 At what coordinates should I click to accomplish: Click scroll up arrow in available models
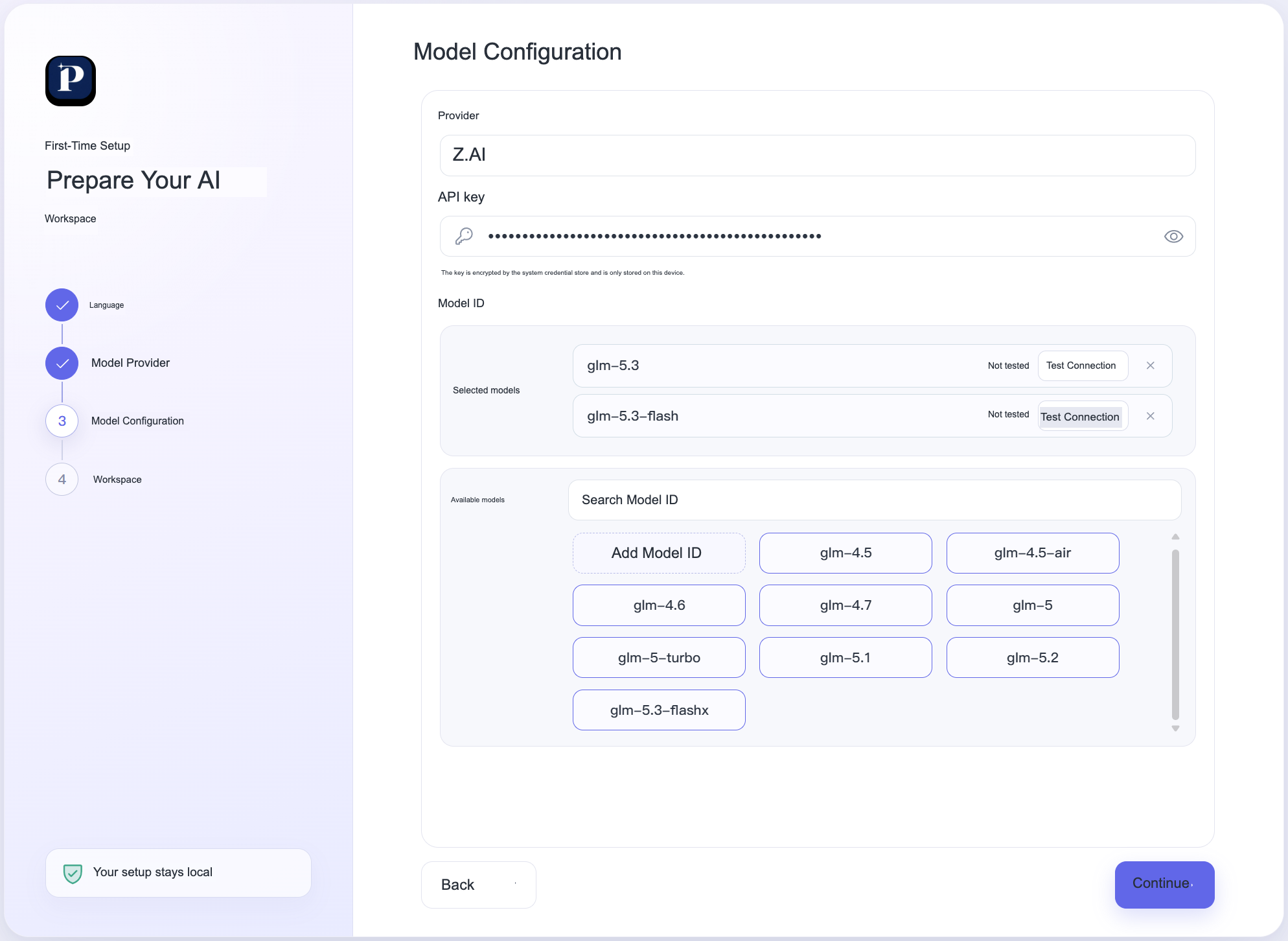click(x=1175, y=537)
